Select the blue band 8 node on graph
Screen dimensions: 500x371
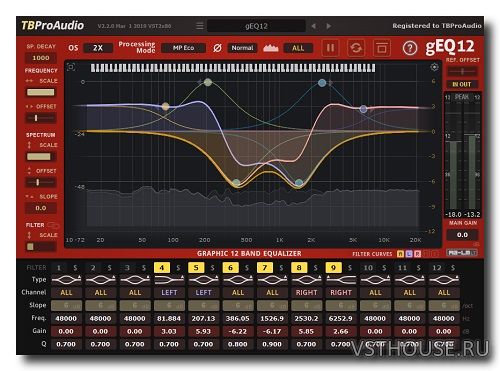[x=322, y=83]
